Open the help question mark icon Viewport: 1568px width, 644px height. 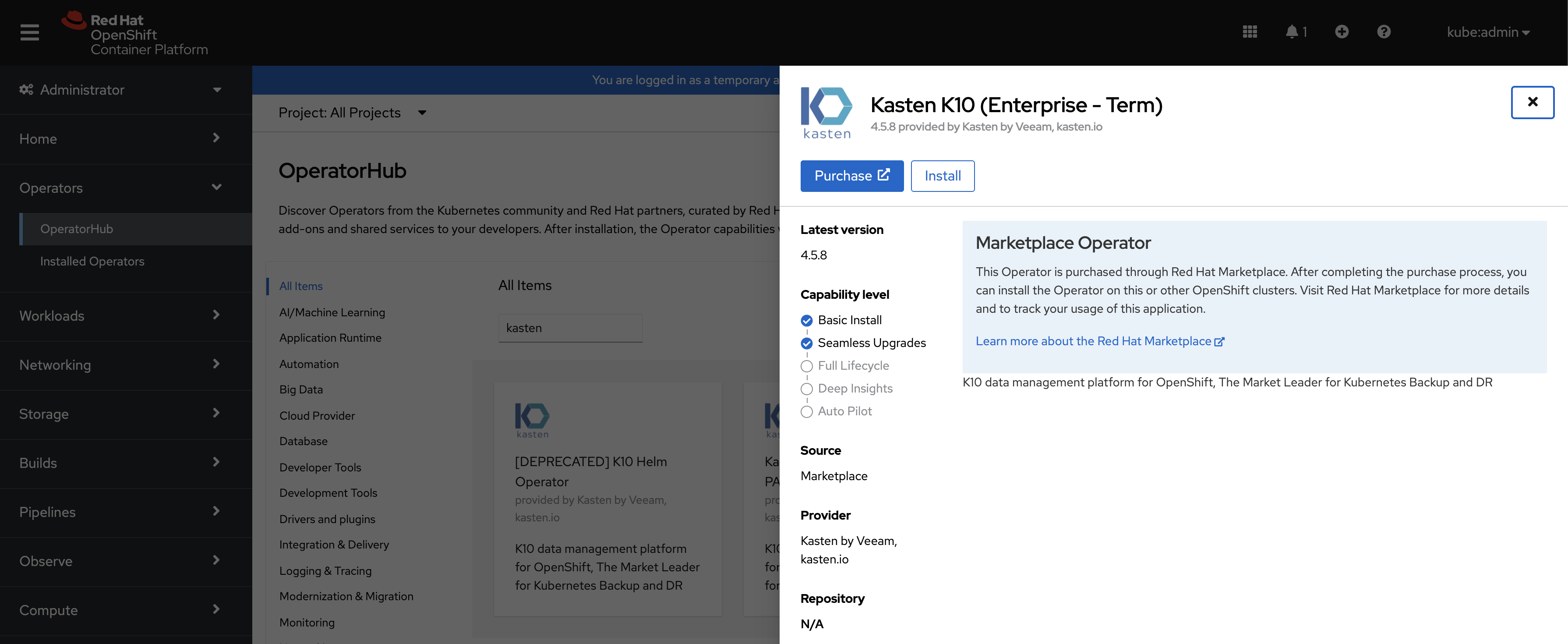coord(1384,32)
